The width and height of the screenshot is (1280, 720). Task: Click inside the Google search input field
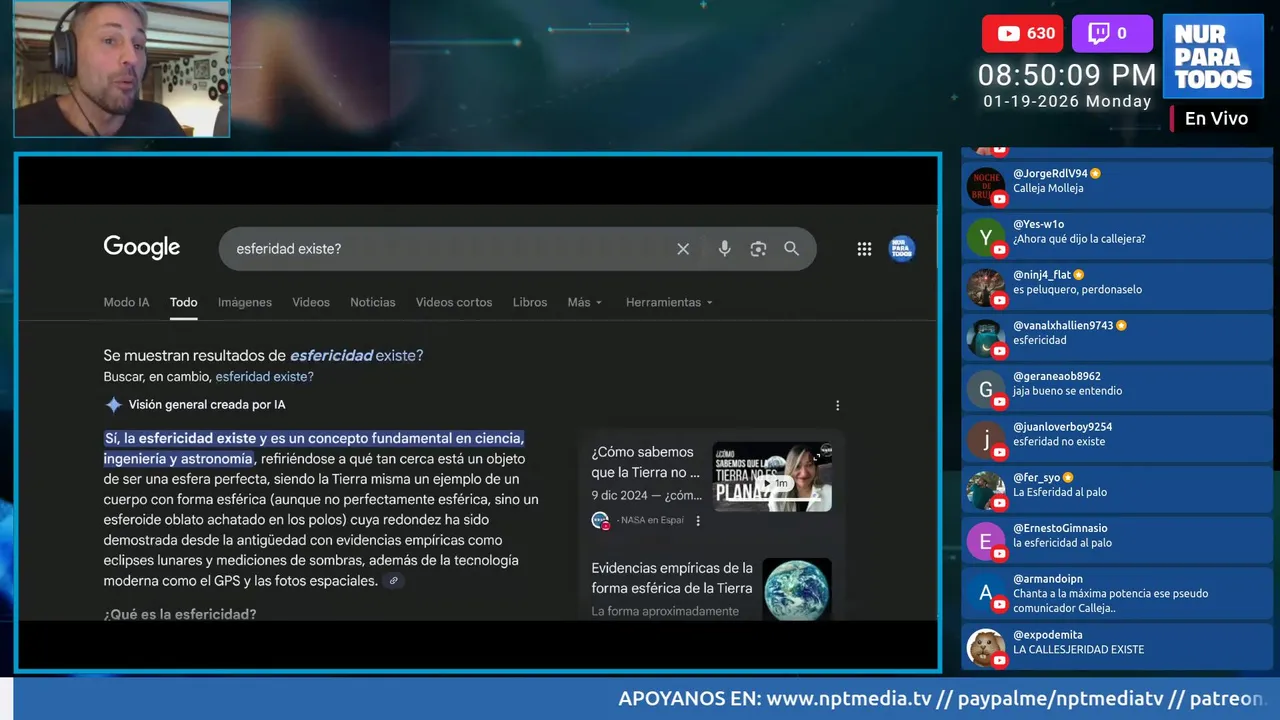click(x=450, y=249)
